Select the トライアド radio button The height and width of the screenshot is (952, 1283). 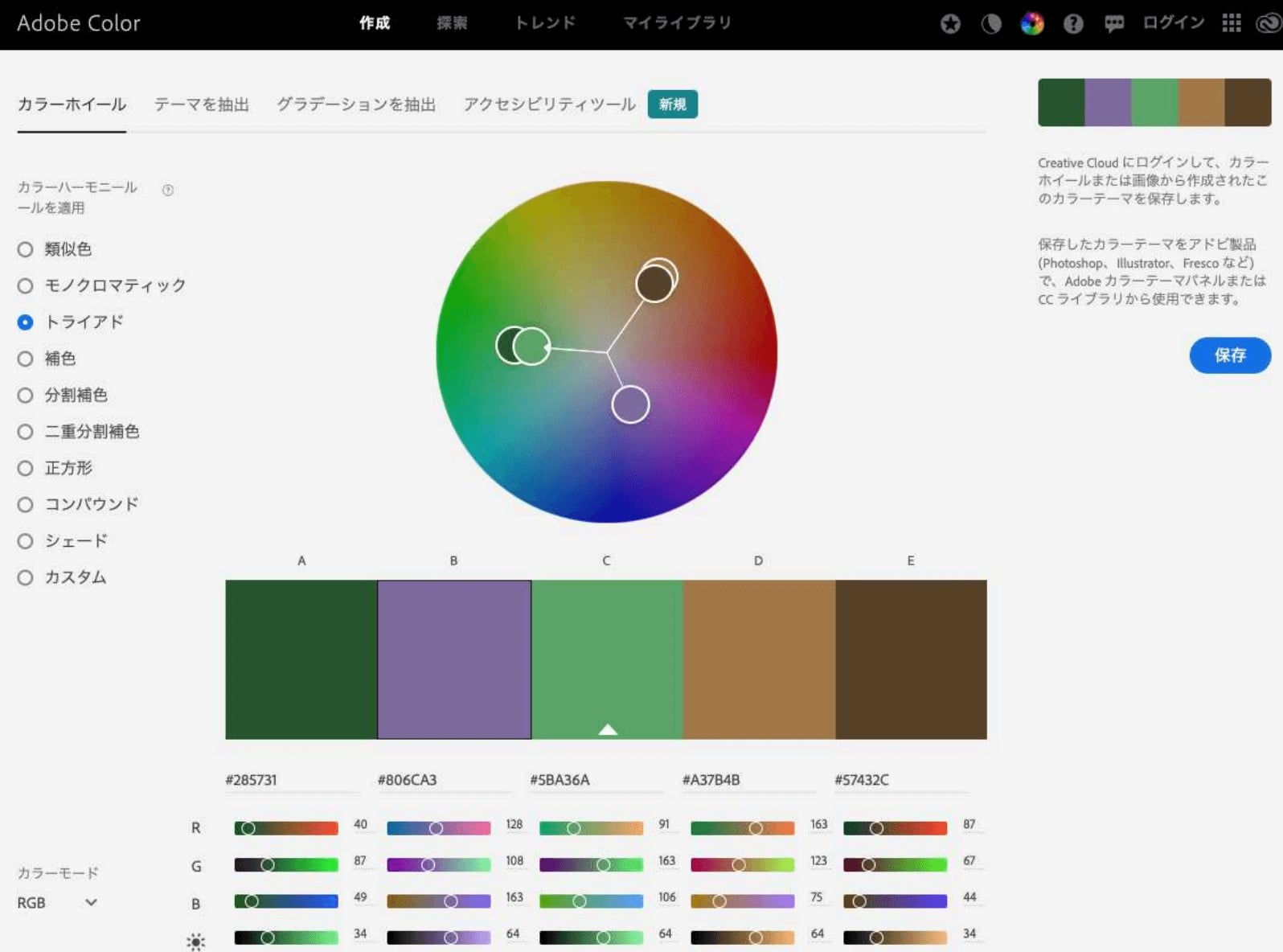point(26,322)
